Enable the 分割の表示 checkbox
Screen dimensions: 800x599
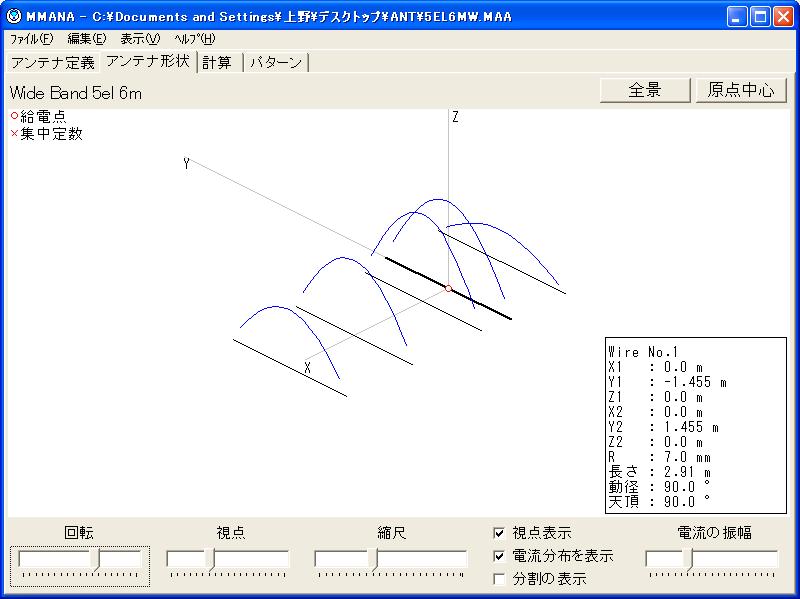(x=500, y=579)
